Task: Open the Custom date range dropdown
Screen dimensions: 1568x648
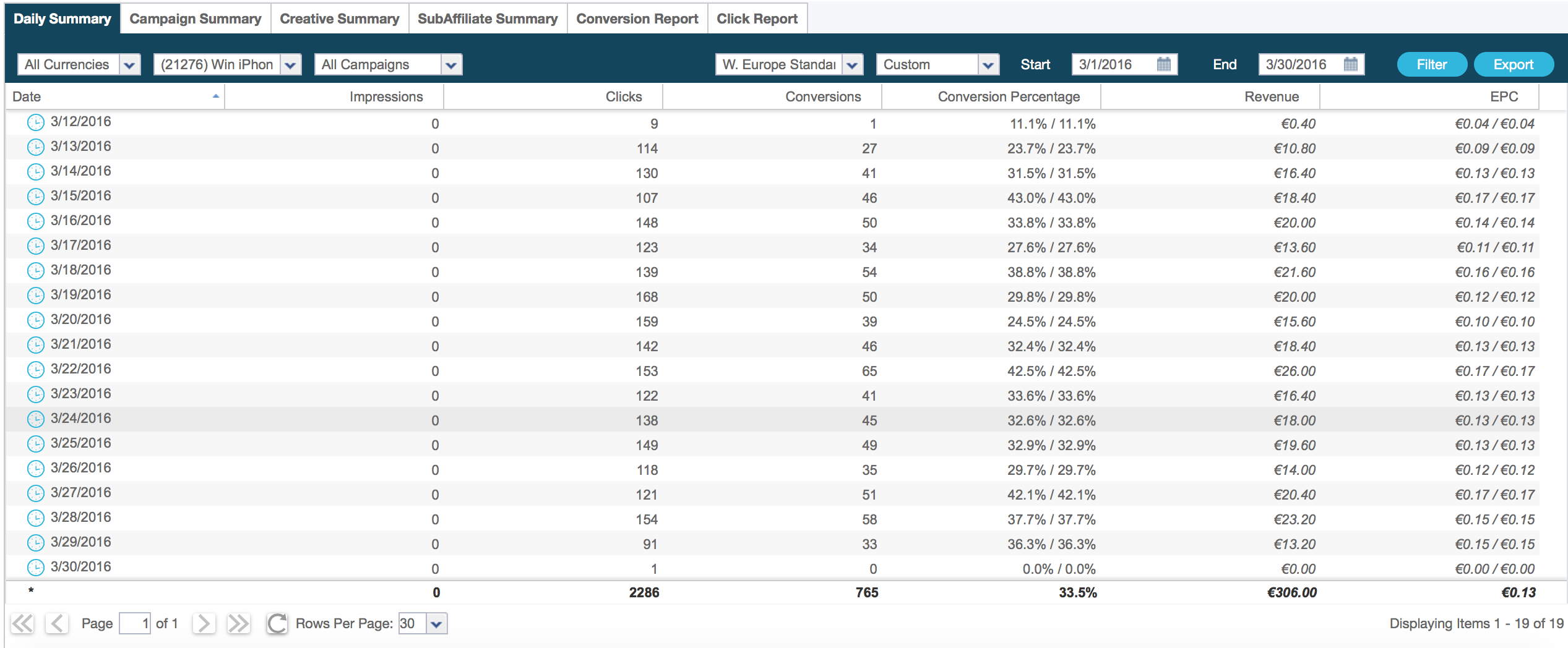Action: [988, 64]
